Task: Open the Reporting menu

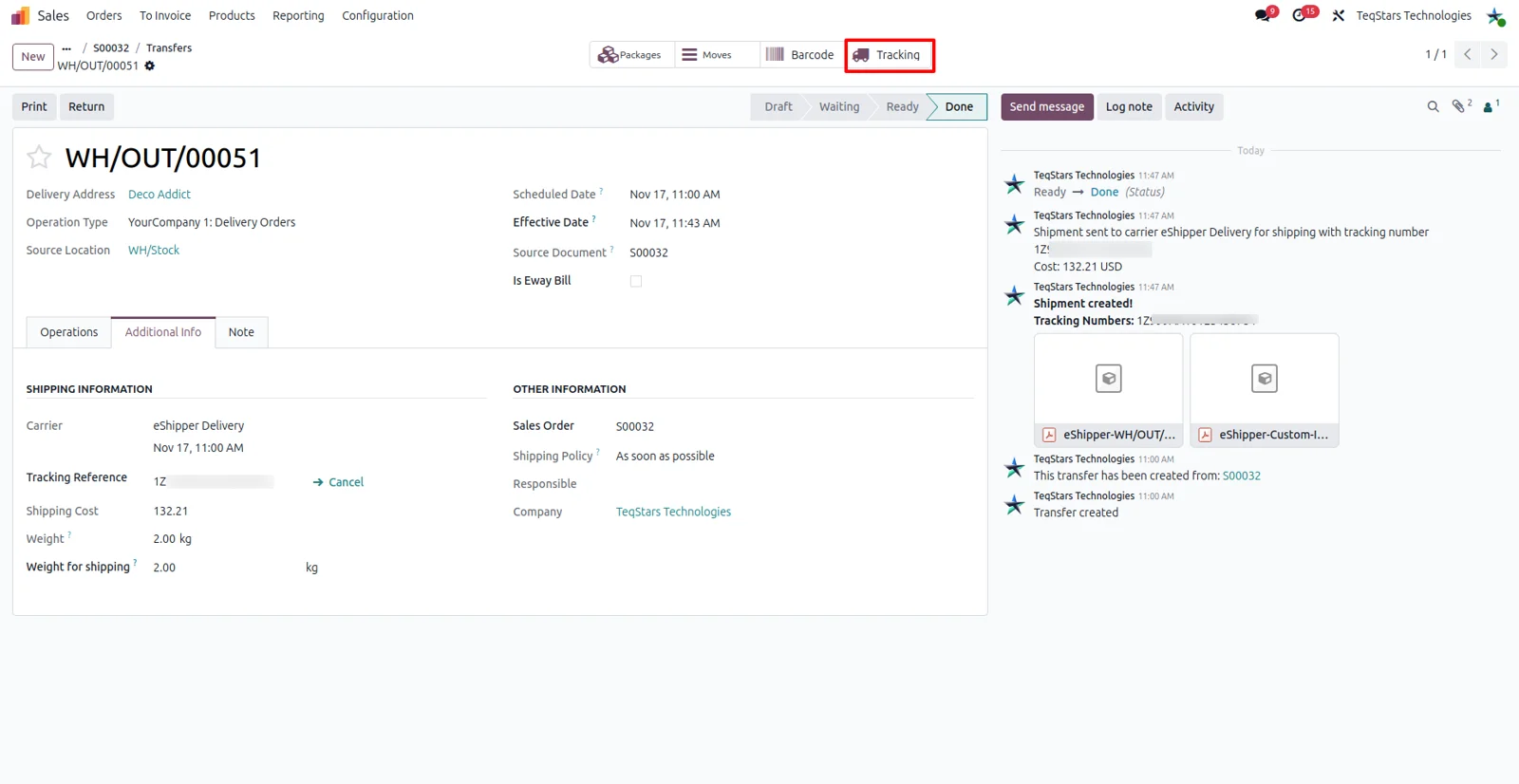Action: click(x=298, y=15)
